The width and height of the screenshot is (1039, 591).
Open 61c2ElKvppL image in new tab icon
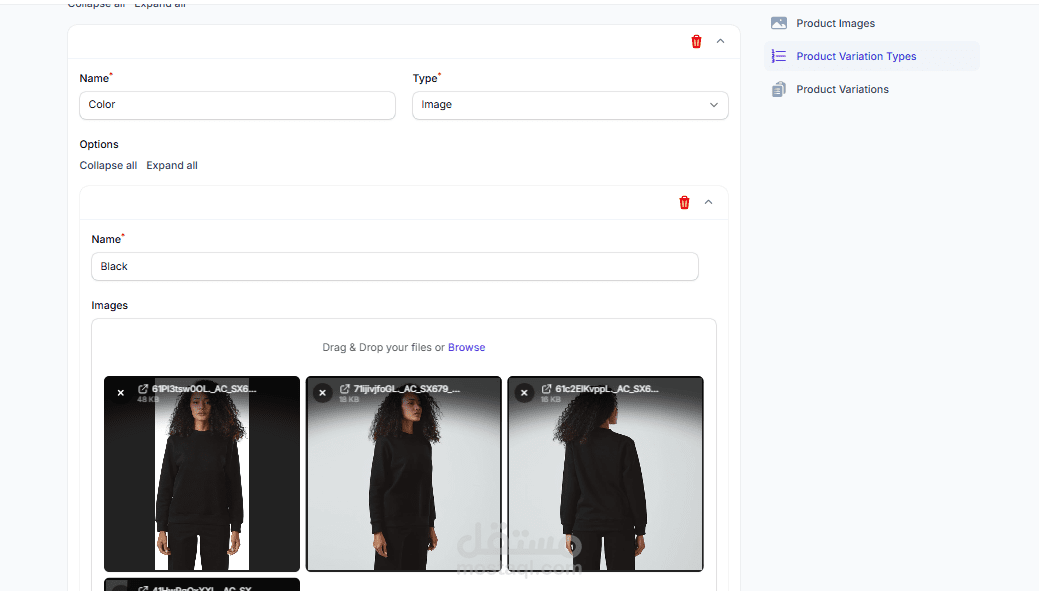point(546,389)
